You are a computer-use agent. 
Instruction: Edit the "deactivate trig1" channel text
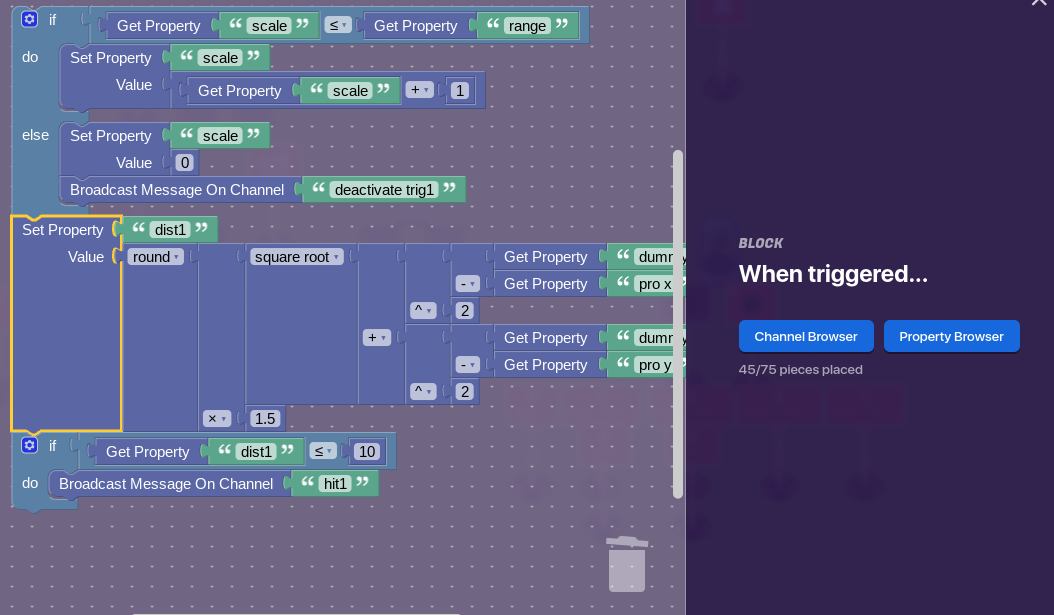pyautogui.click(x=384, y=190)
